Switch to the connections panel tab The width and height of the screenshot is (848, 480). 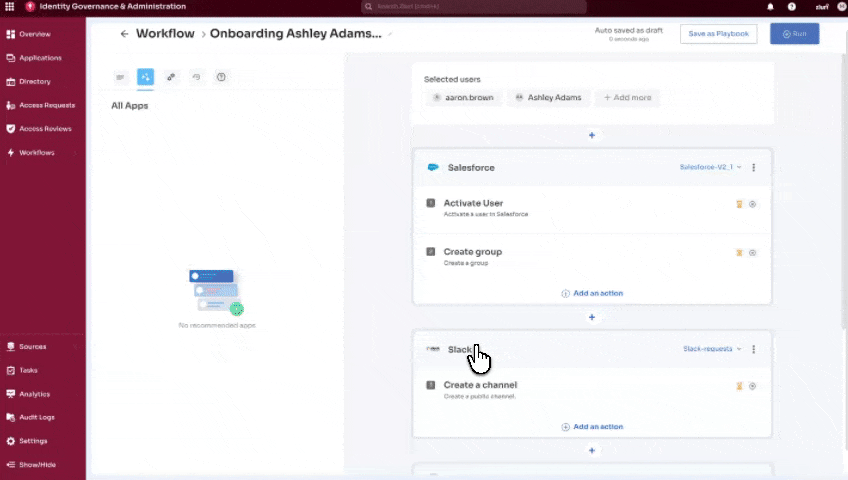pyautogui.click(x=171, y=77)
